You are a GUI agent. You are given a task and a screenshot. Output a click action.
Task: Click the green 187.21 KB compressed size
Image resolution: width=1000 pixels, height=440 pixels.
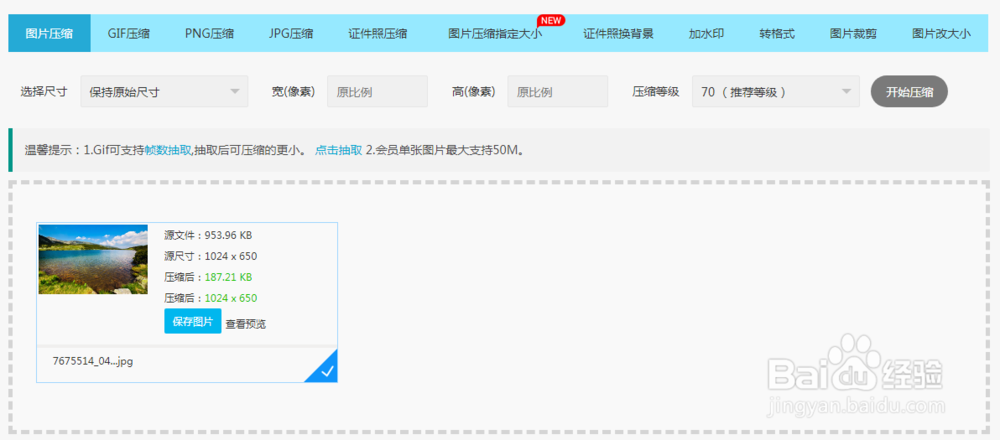point(228,277)
